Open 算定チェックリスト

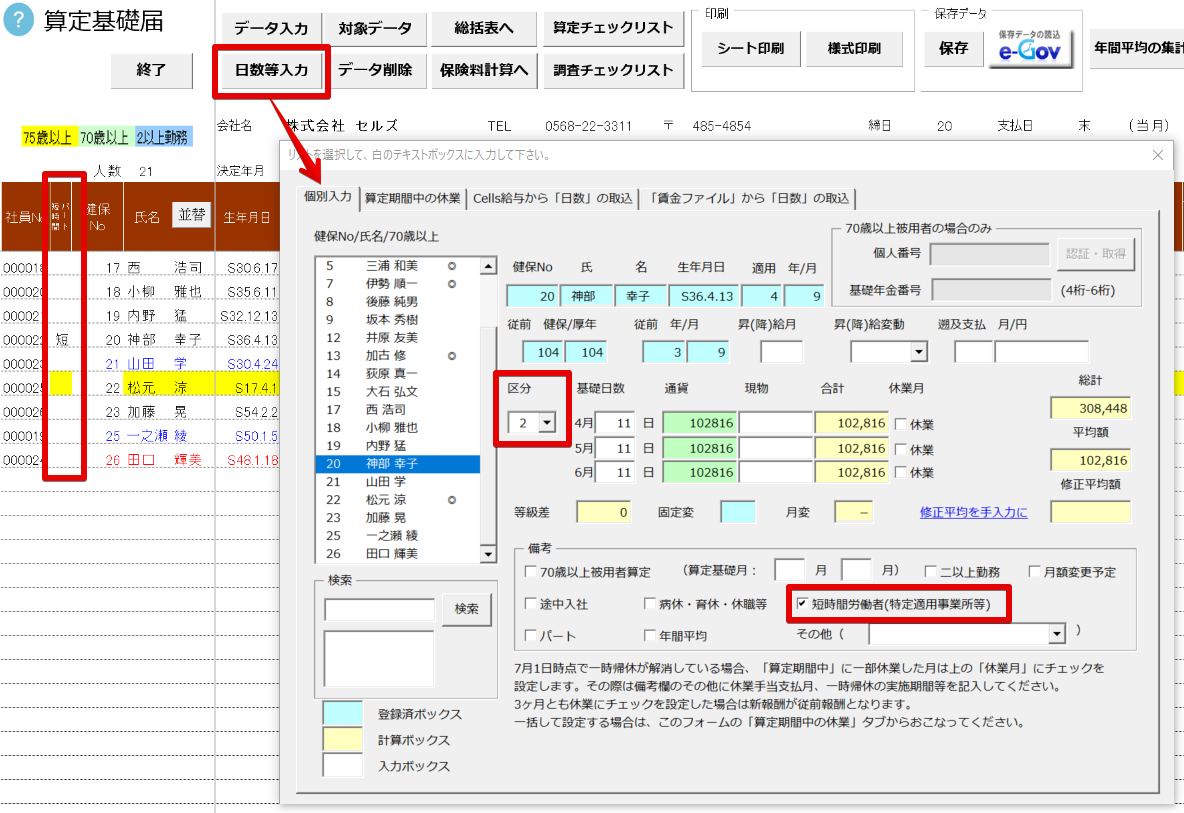point(613,29)
